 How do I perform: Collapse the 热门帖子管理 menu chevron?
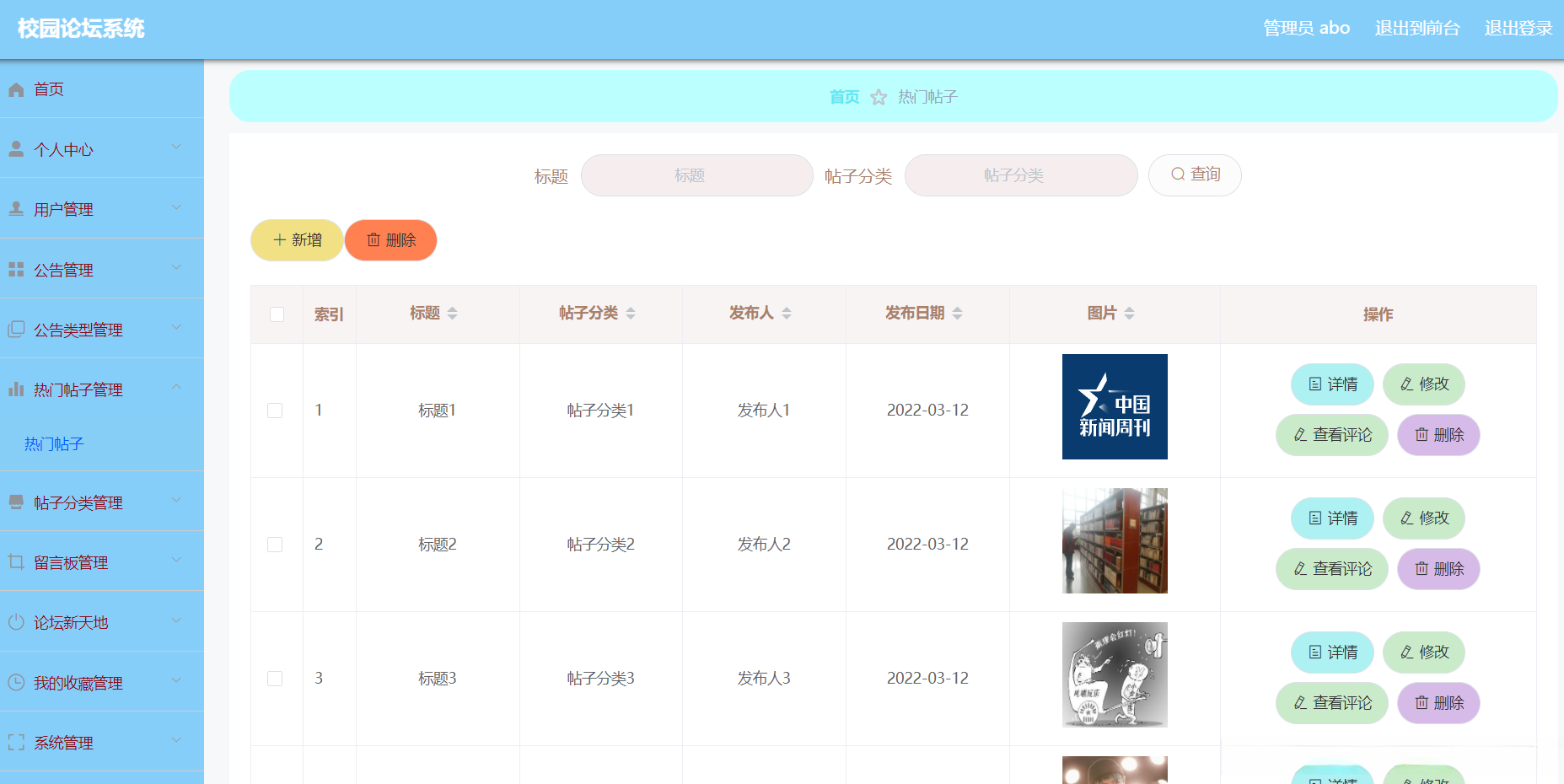pyautogui.click(x=176, y=387)
